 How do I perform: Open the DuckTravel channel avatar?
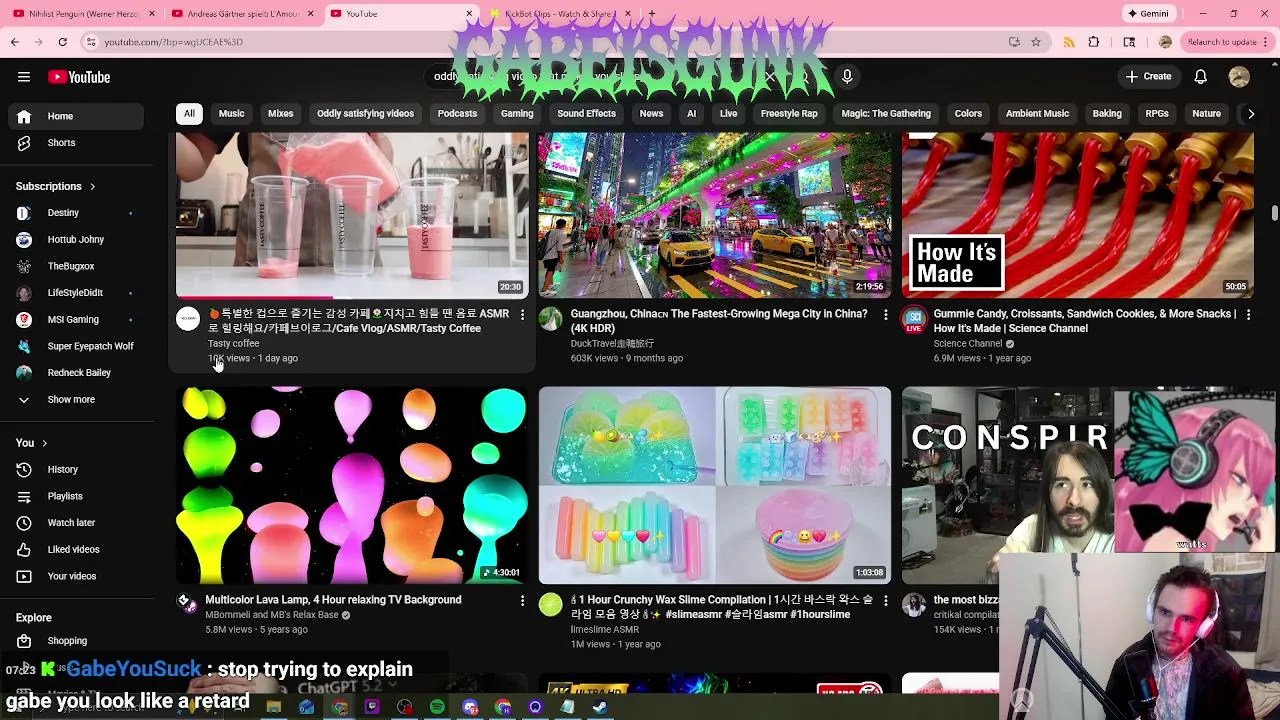pos(551,319)
